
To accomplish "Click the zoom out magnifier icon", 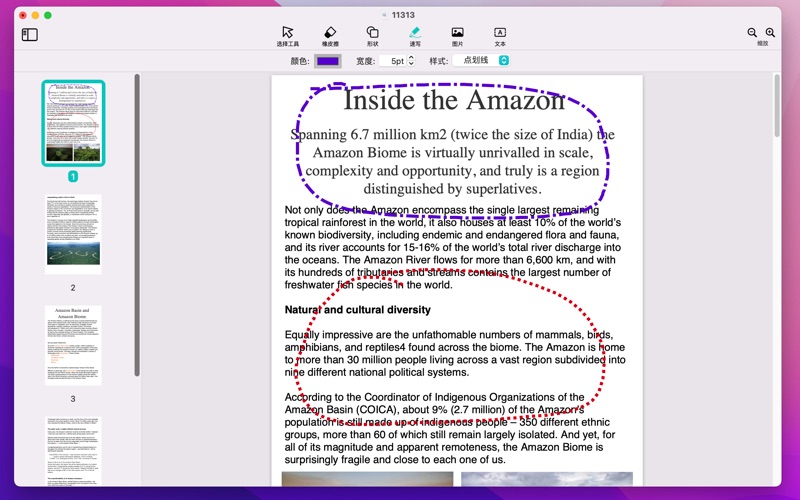I will click(x=752, y=33).
